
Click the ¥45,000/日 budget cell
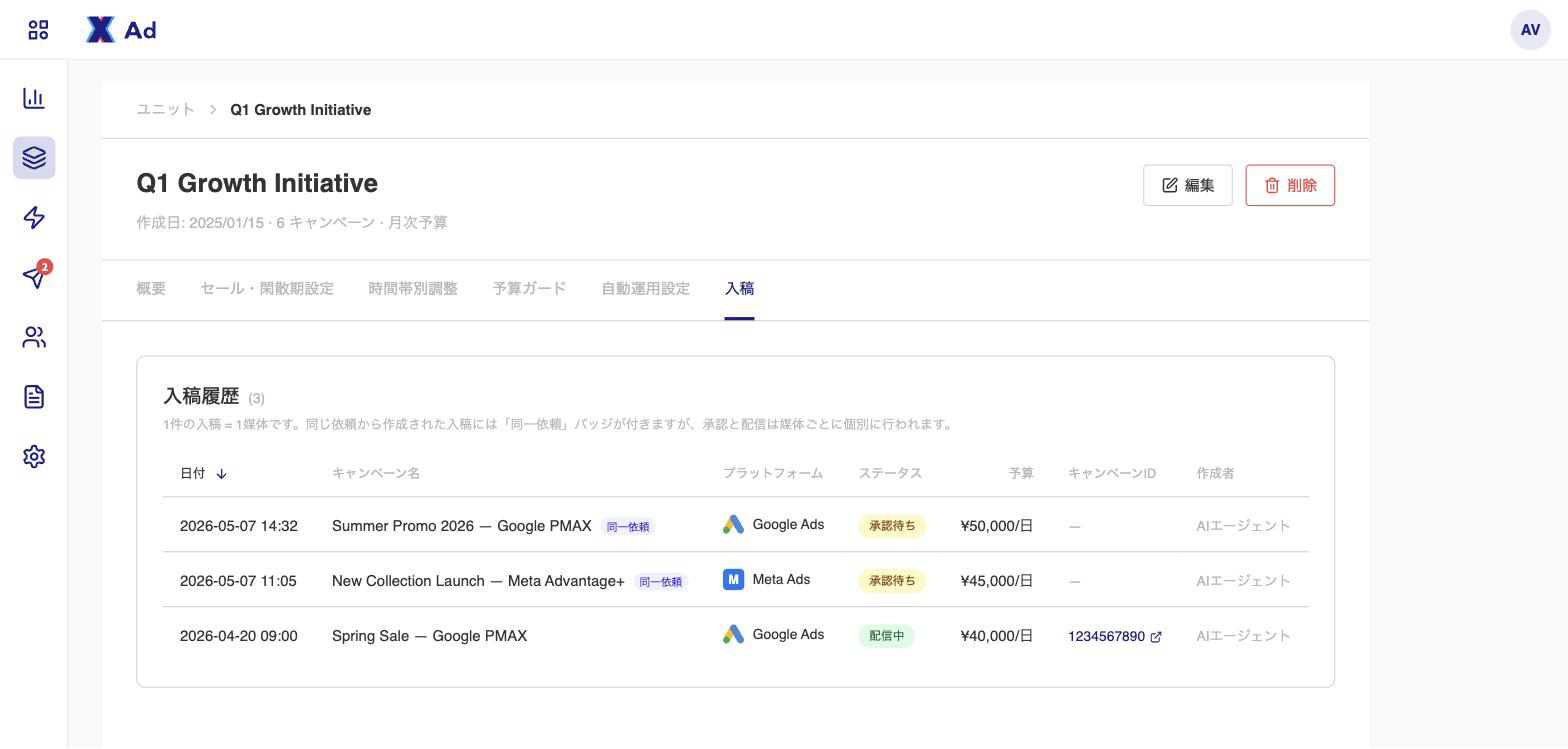coord(997,581)
